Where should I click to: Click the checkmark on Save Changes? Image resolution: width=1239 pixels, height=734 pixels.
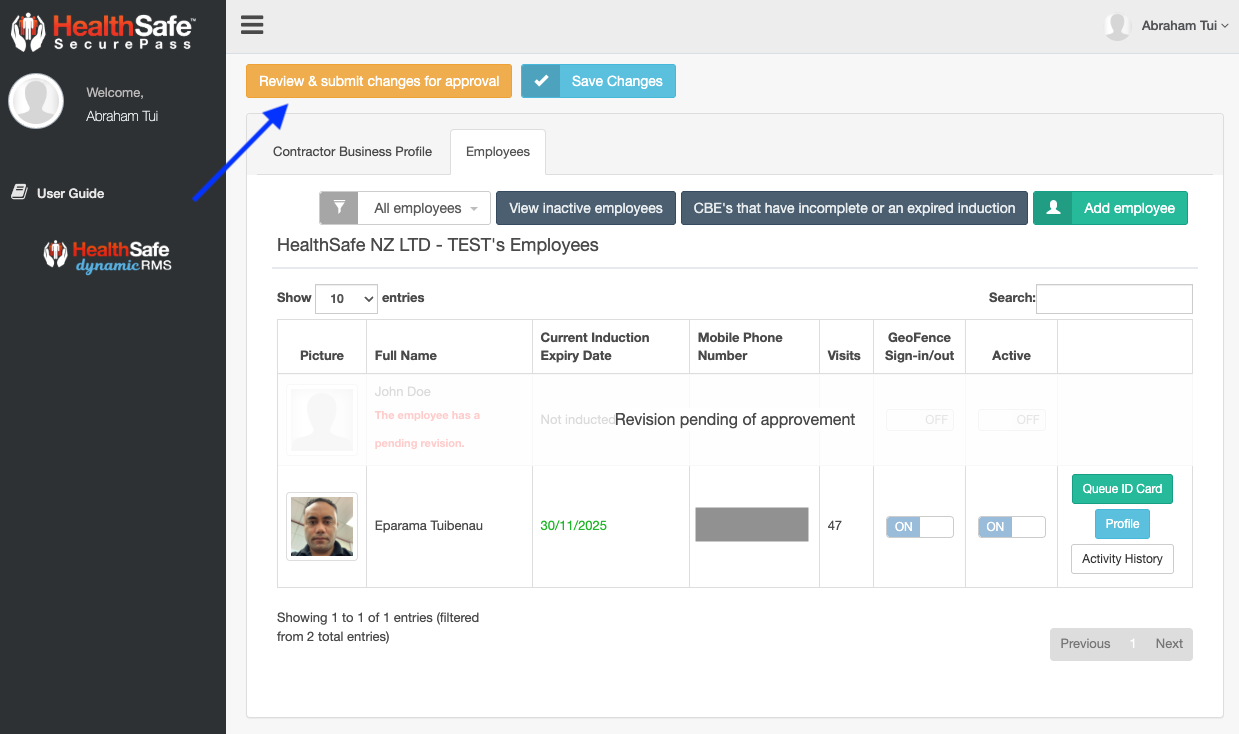pos(540,80)
